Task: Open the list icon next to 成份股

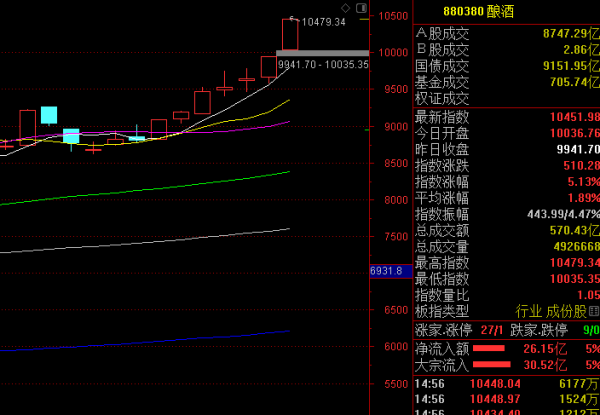Action: (x=594, y=311)
